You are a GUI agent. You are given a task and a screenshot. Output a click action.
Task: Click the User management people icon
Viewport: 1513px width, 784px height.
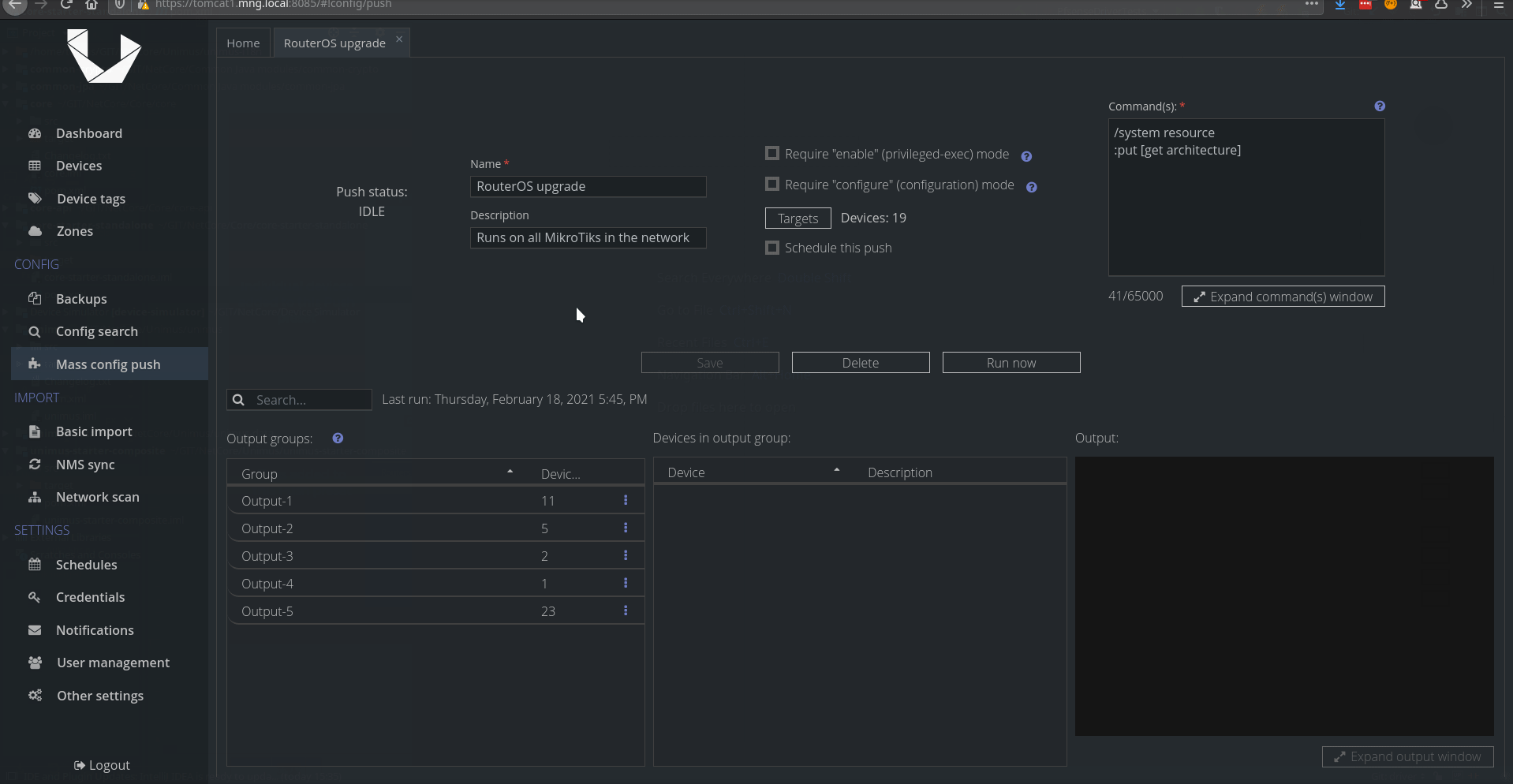click(x=35, y=663)
